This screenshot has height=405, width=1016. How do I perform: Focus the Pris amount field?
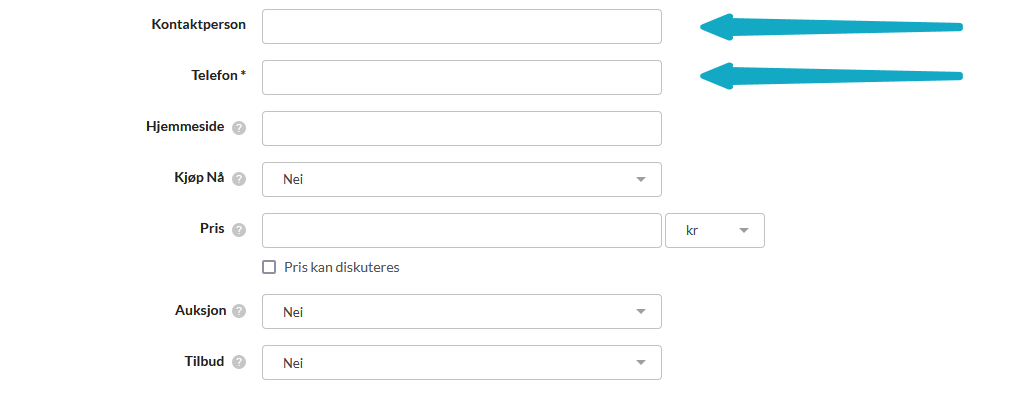click(x=461, y=230)
